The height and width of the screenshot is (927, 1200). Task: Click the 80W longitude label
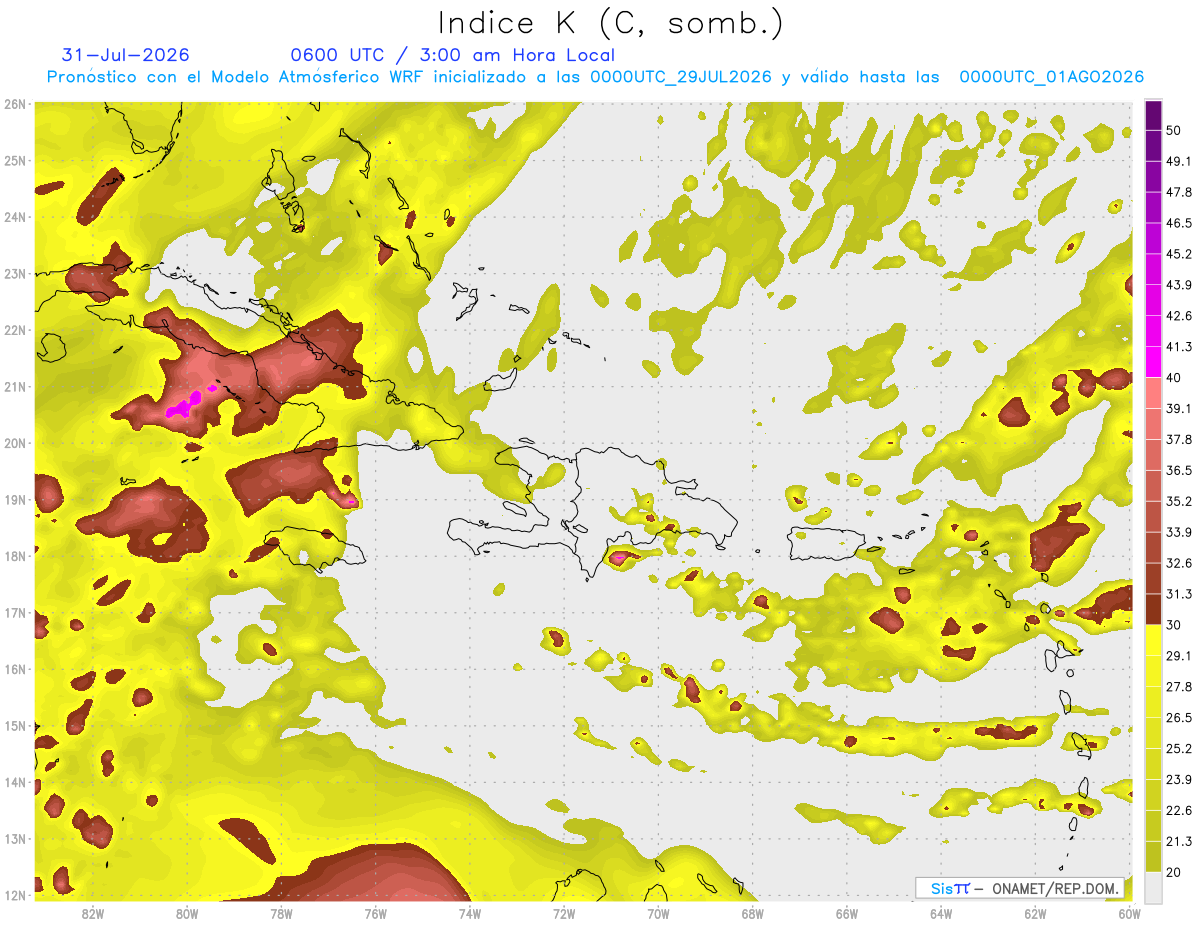tap(187, 913)
